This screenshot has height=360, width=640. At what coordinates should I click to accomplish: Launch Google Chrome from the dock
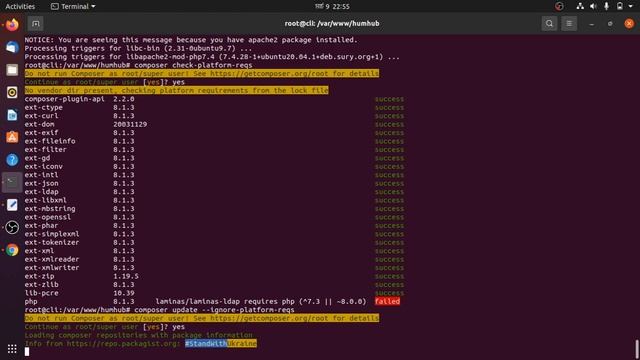12,250
